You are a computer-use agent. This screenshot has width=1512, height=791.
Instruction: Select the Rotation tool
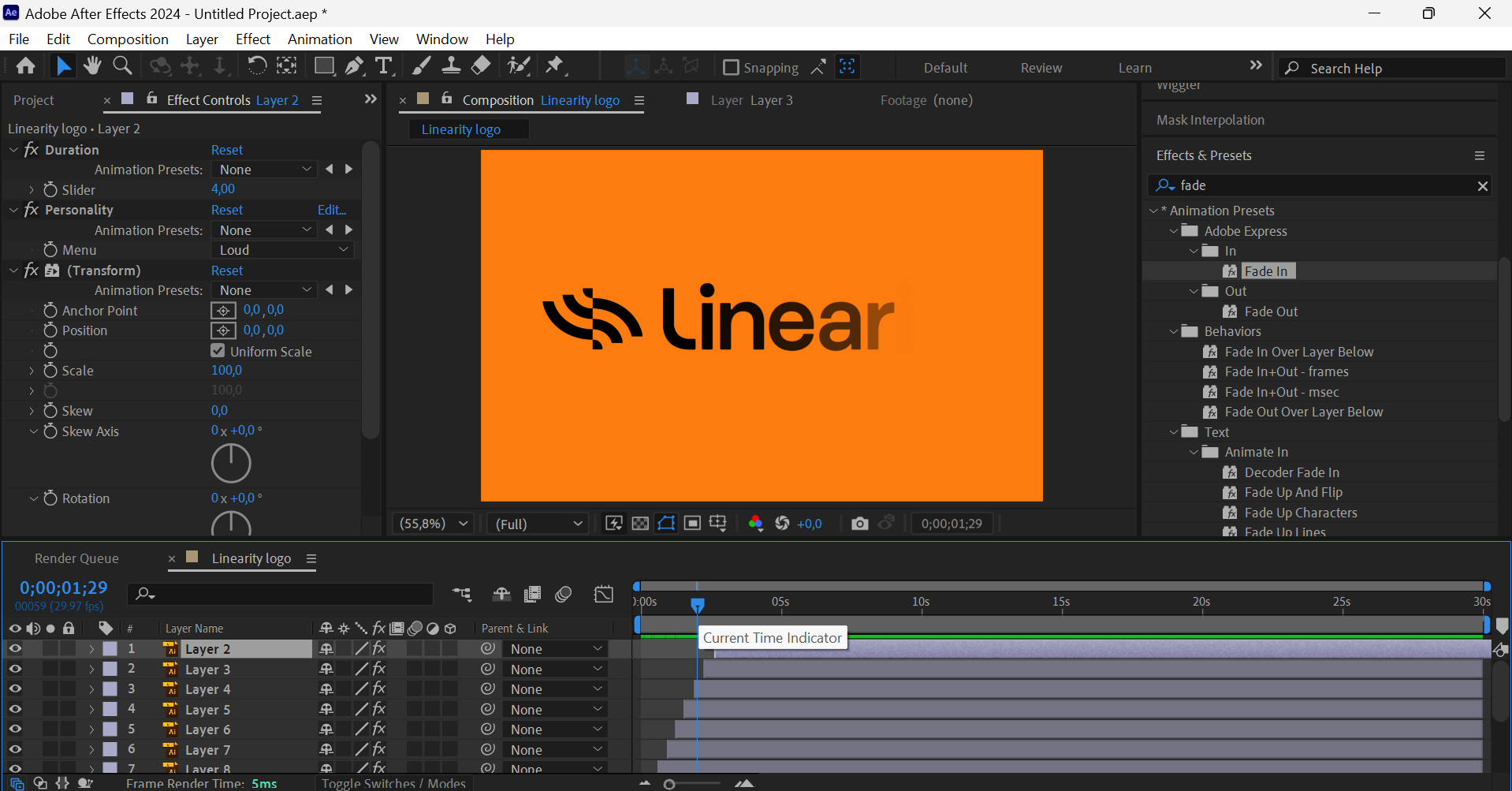(x=257, y=66)
